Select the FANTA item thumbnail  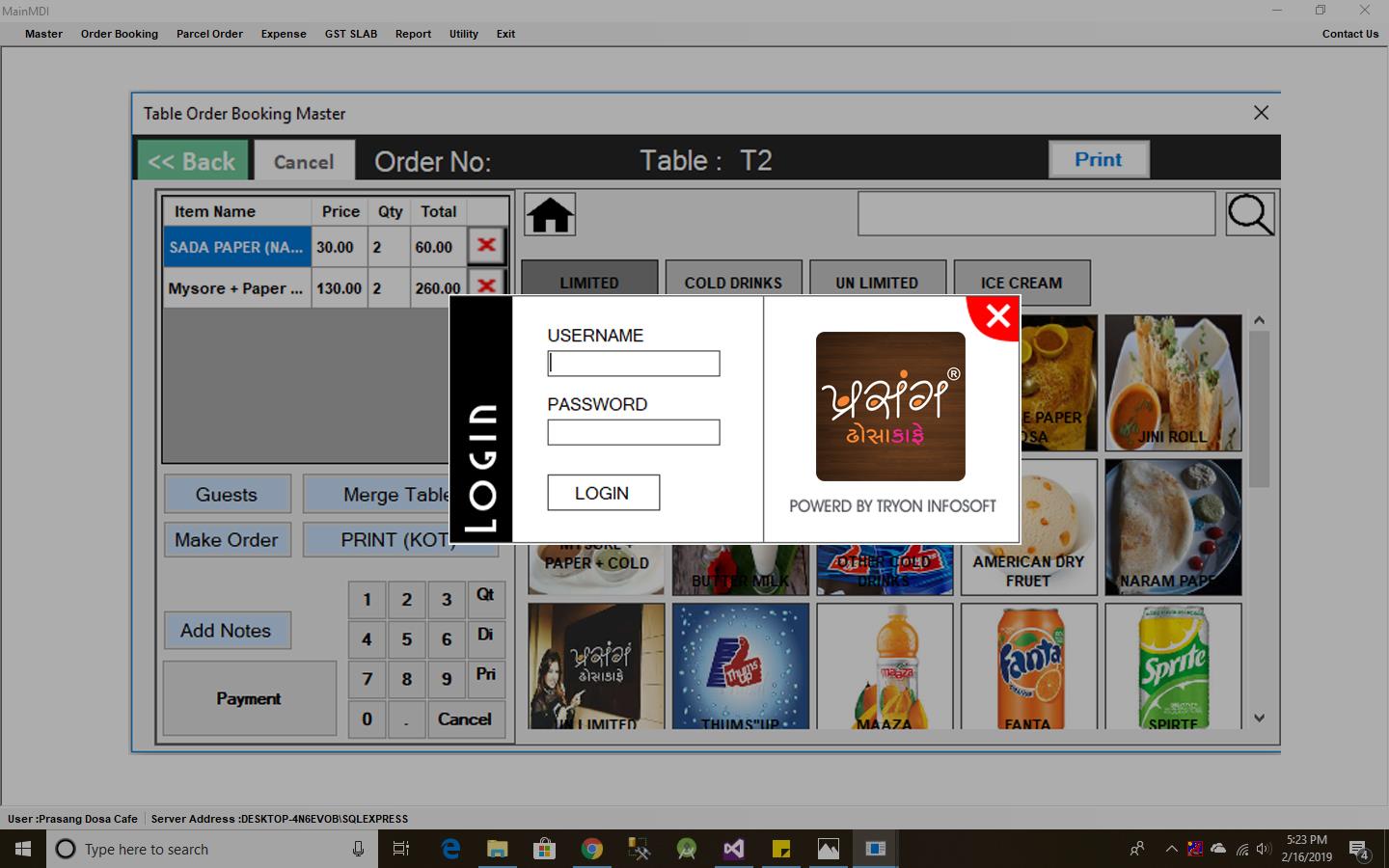click(1028, 665)
